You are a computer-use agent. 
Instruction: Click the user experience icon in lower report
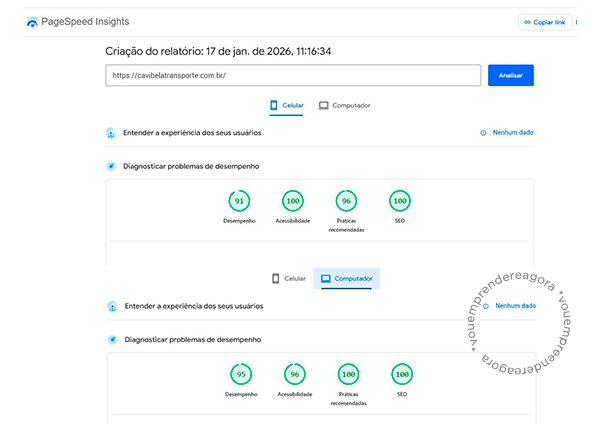pyautogui.click(x=112, y=306)
